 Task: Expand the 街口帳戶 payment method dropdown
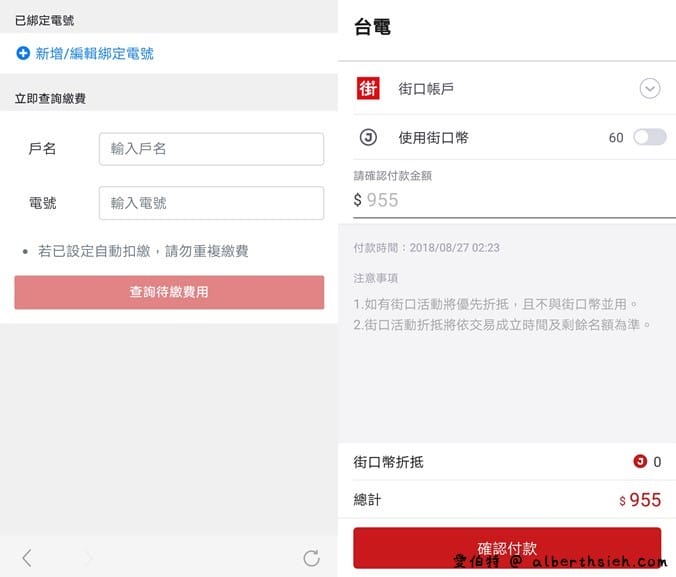pos(649,88)
